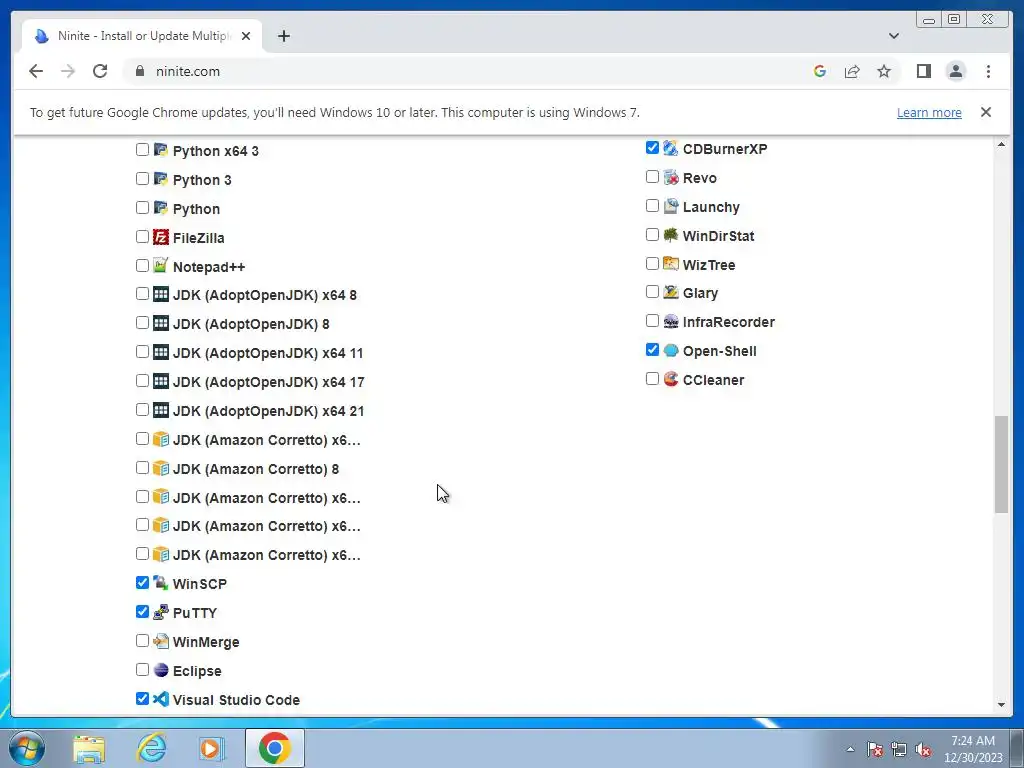The height and width of the screenshot is (768, 1024).
Task: Click the Learn more link
Action: (929, 112)
